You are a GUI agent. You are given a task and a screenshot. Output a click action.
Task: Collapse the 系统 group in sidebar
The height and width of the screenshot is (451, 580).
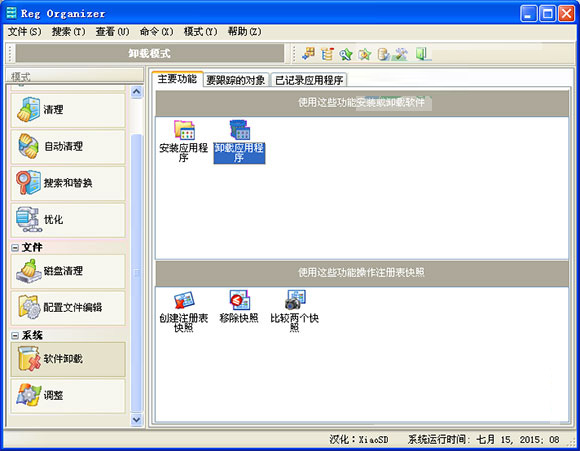point(15,336)
